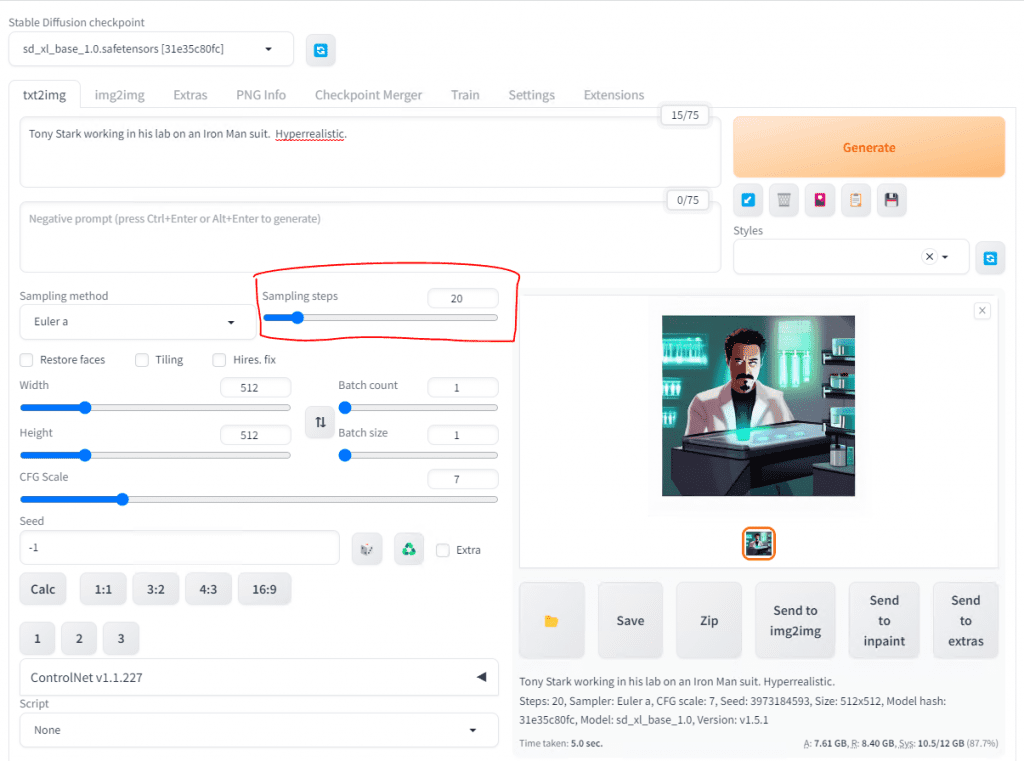Enable the Hires. fix checkbox
Image resolution: width=1024 pixels, height=761 pixels.
click(x=219, y=360)
